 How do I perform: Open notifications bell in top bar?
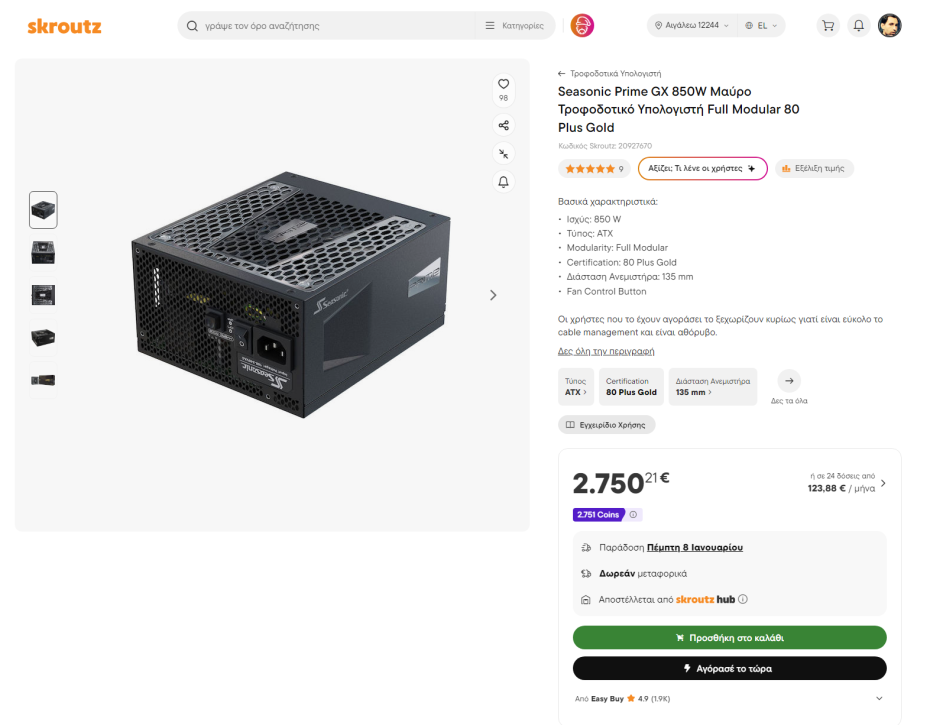pos(858,26)
